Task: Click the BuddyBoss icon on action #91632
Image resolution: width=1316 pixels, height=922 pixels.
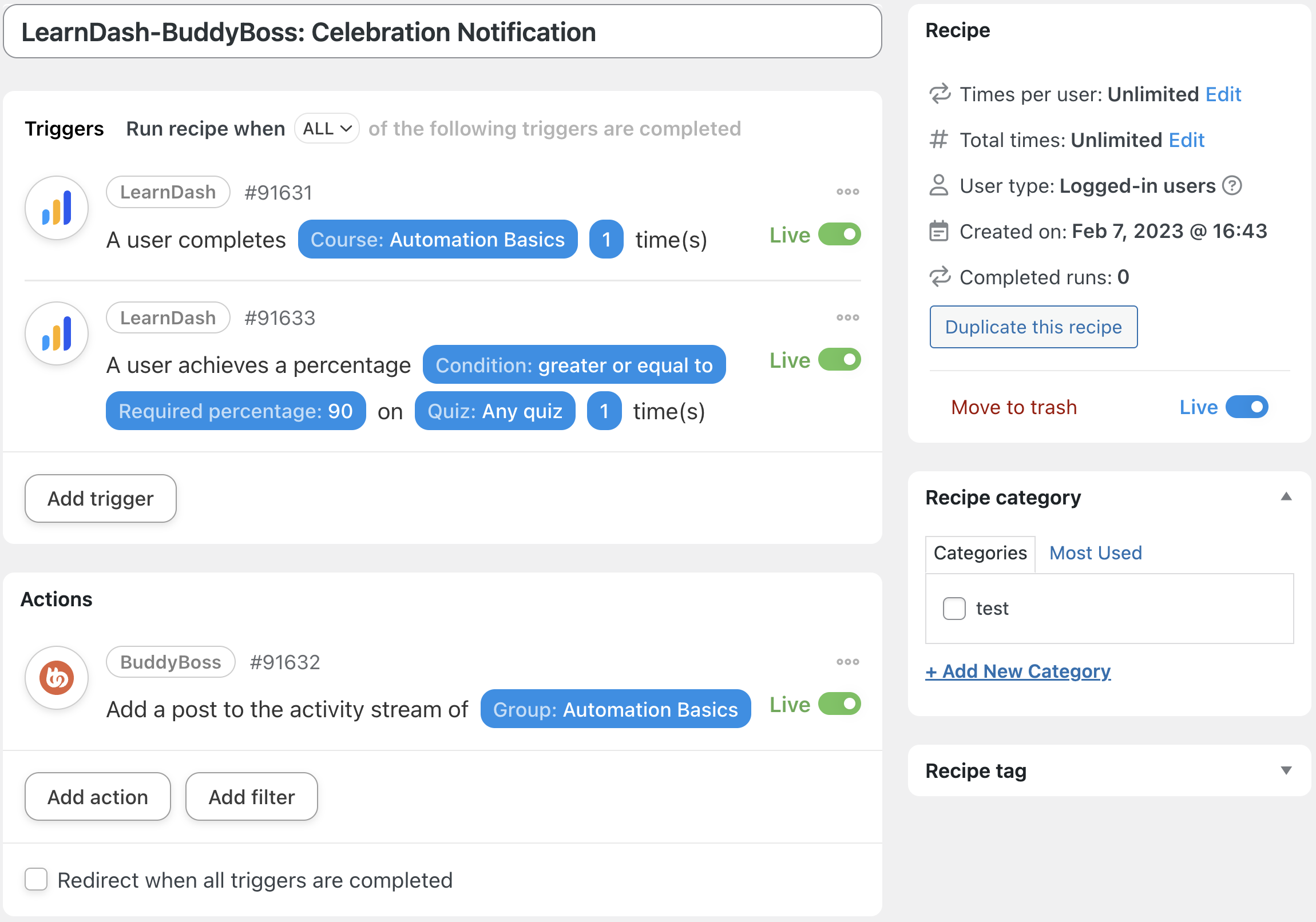Action: pos(56,677)
